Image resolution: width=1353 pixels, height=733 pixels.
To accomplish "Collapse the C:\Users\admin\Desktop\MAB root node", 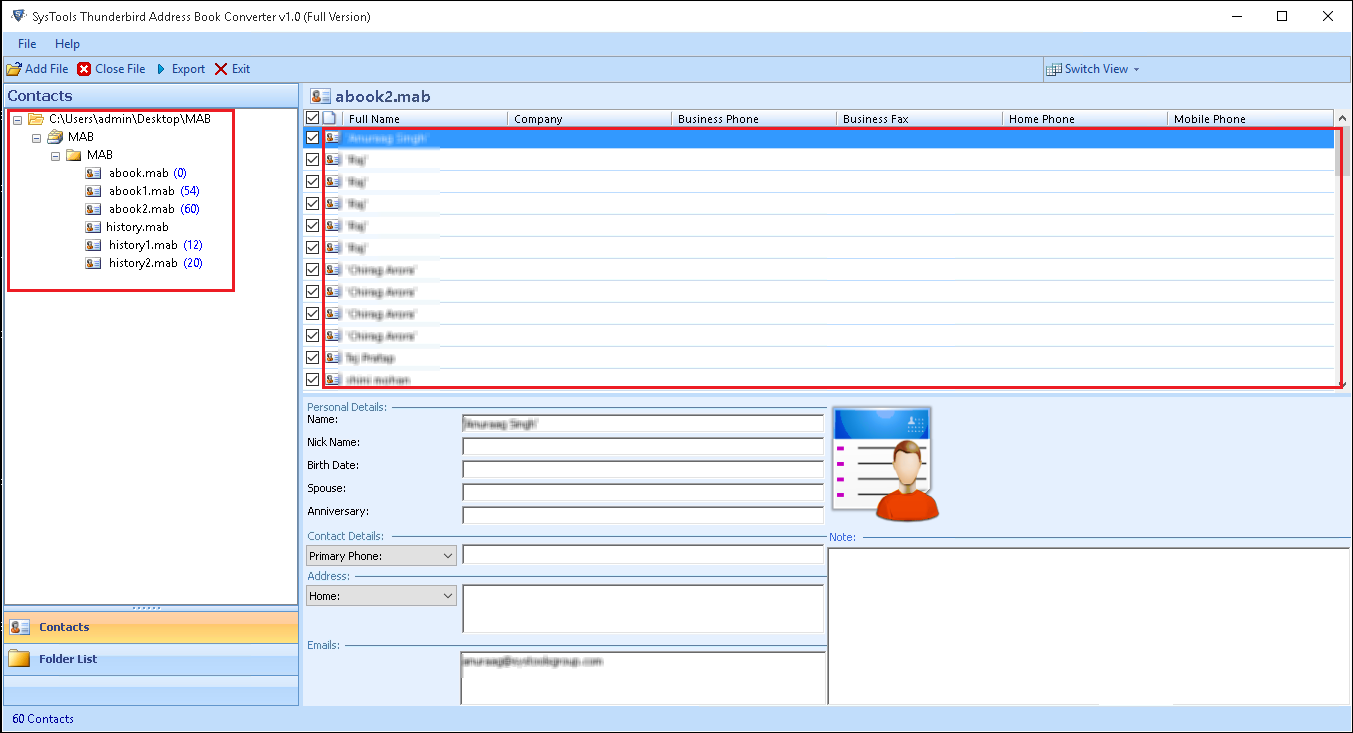I will tap(17, 119).
